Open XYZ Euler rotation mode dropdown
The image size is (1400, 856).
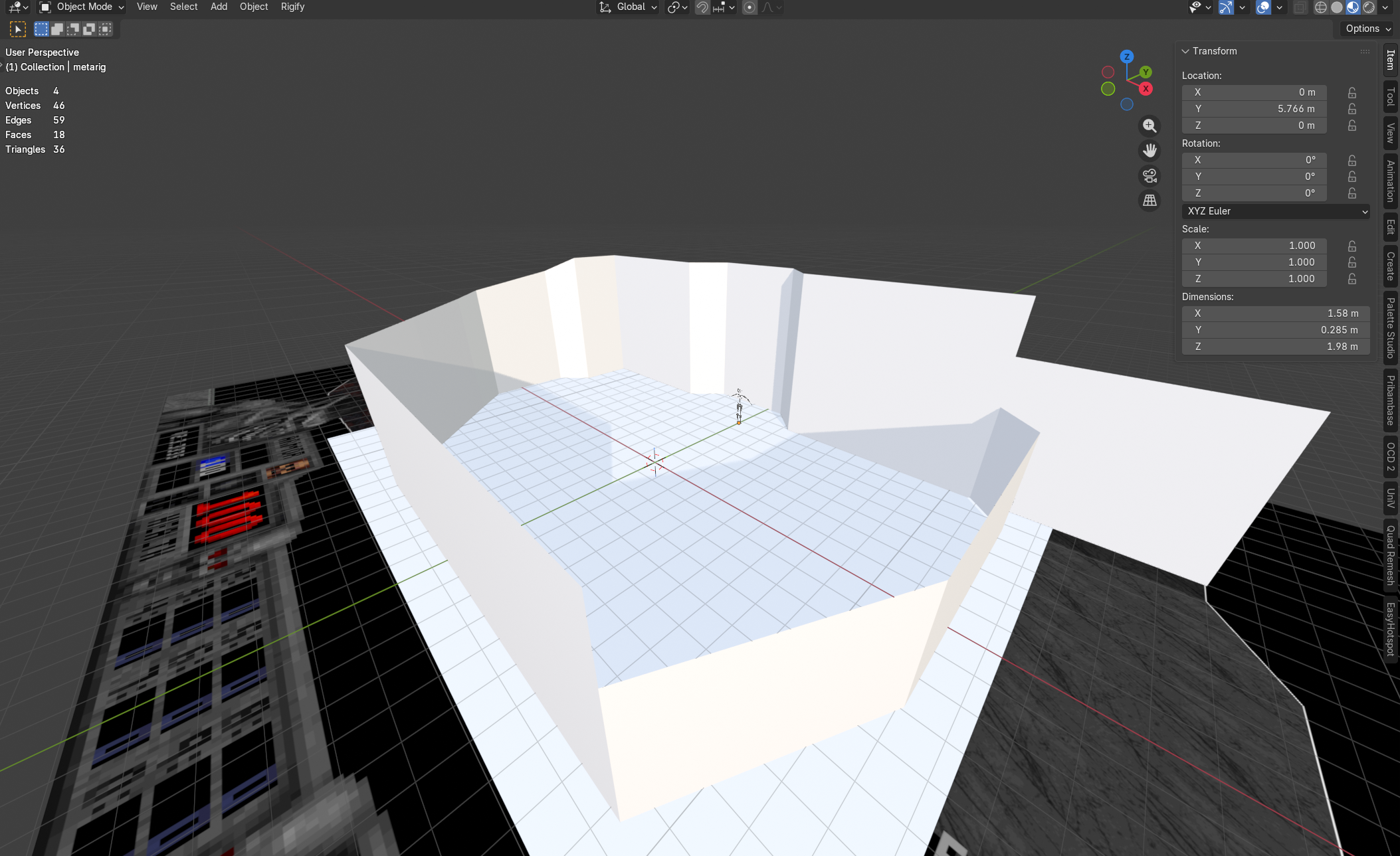(1276, 211)
